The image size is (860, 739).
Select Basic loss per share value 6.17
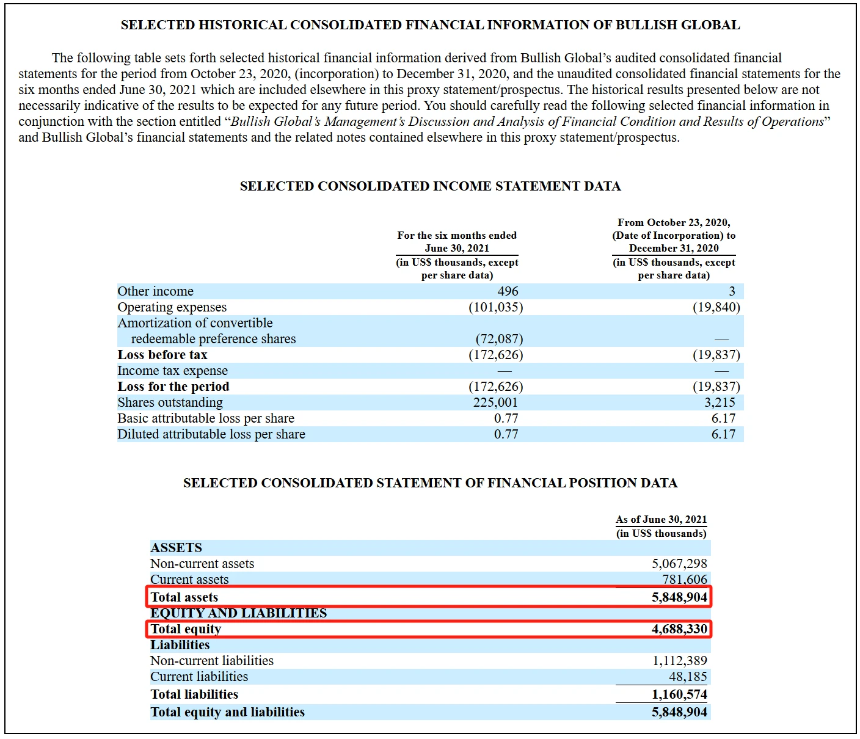coord(723,419)
